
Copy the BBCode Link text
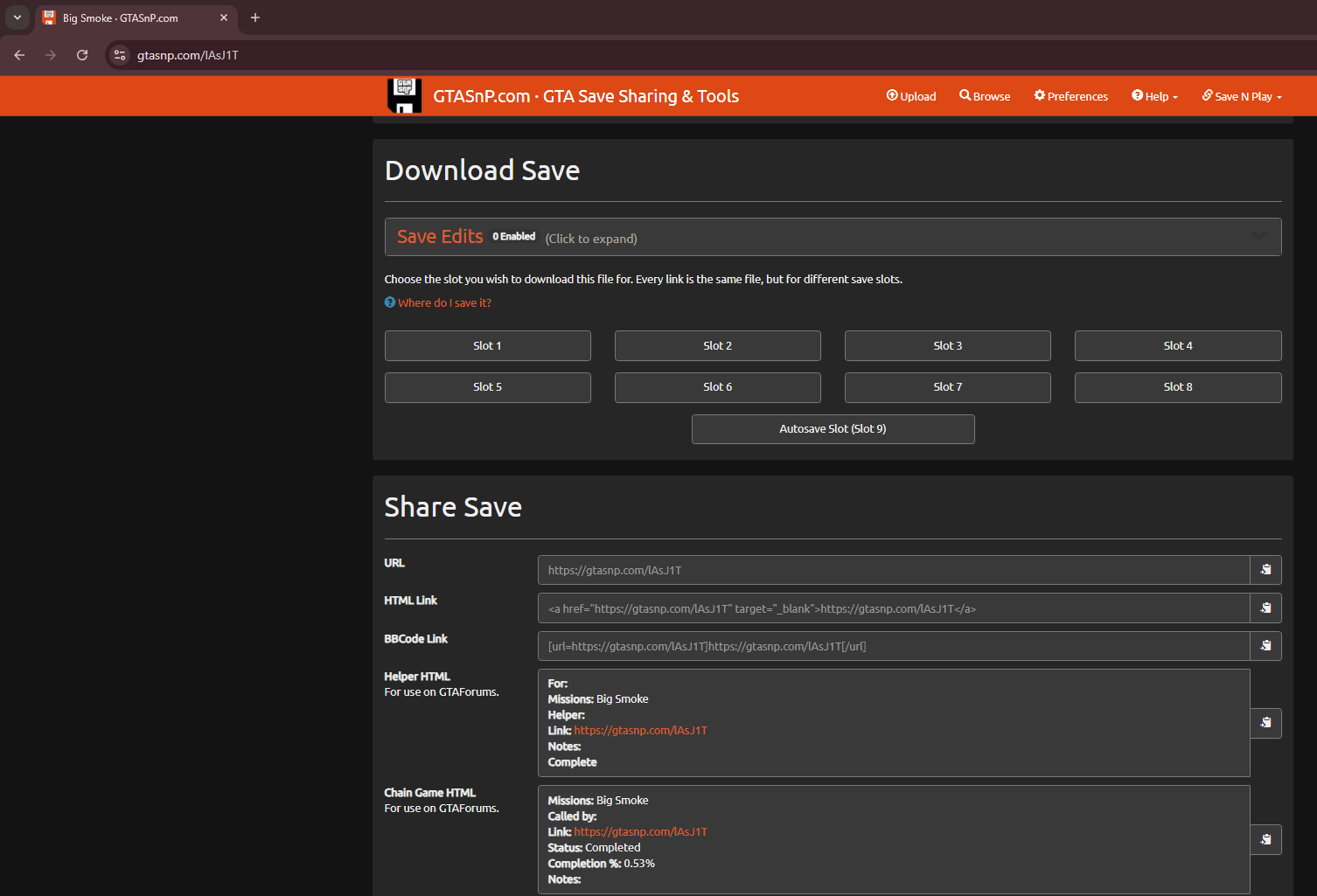(x=1265, y=646)
